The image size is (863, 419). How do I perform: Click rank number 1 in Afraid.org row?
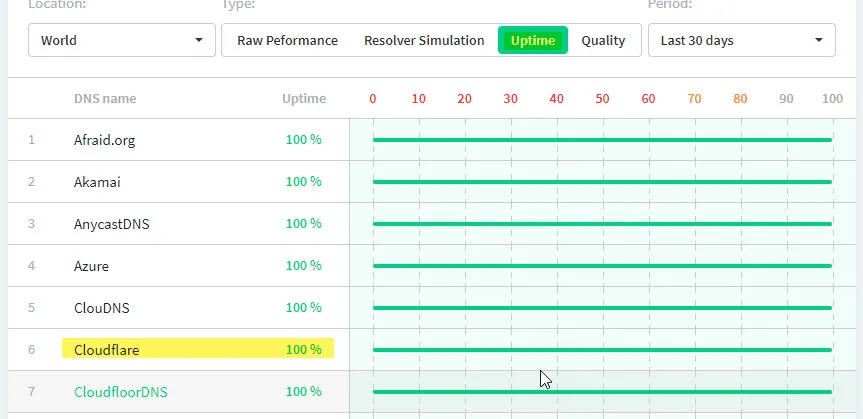pos(31,140)
